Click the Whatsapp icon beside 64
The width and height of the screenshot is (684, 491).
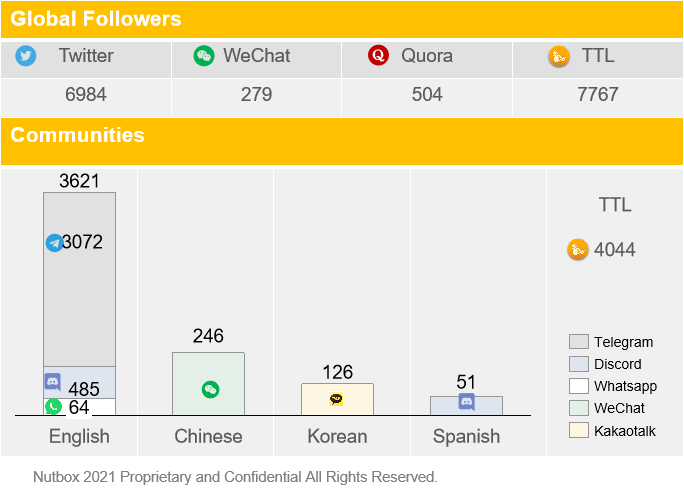[x=53, y=406]
